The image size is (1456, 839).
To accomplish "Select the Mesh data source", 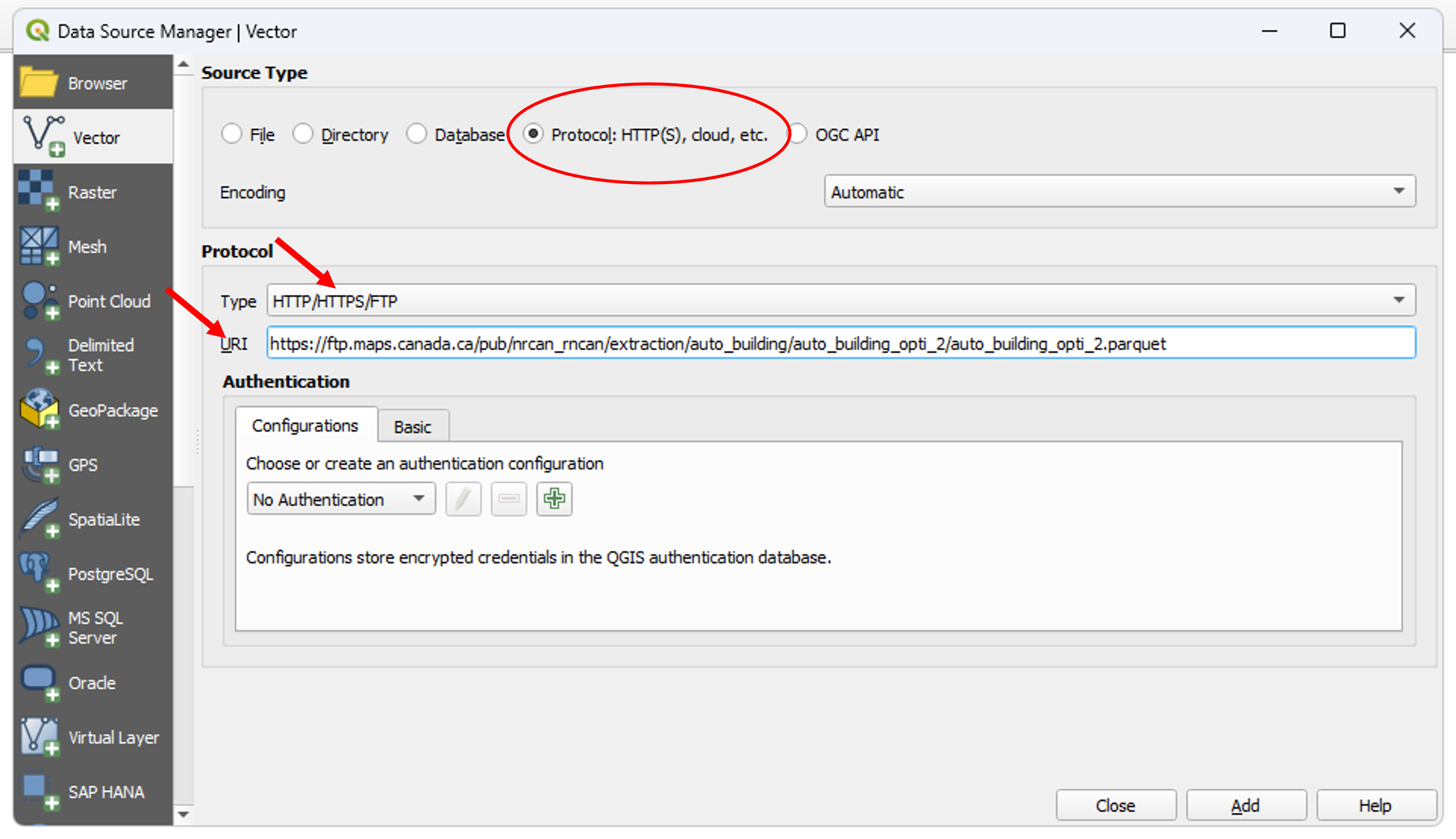I will coord(87,247).
